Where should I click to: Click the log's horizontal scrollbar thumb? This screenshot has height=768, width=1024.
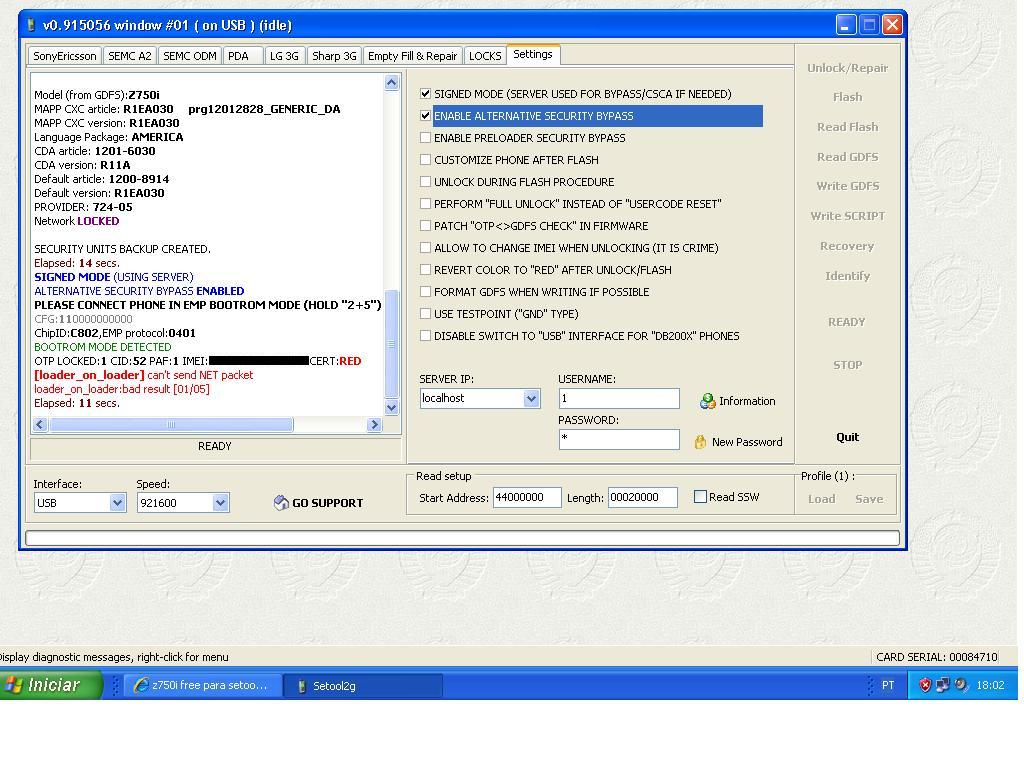(x=171, y=424)
